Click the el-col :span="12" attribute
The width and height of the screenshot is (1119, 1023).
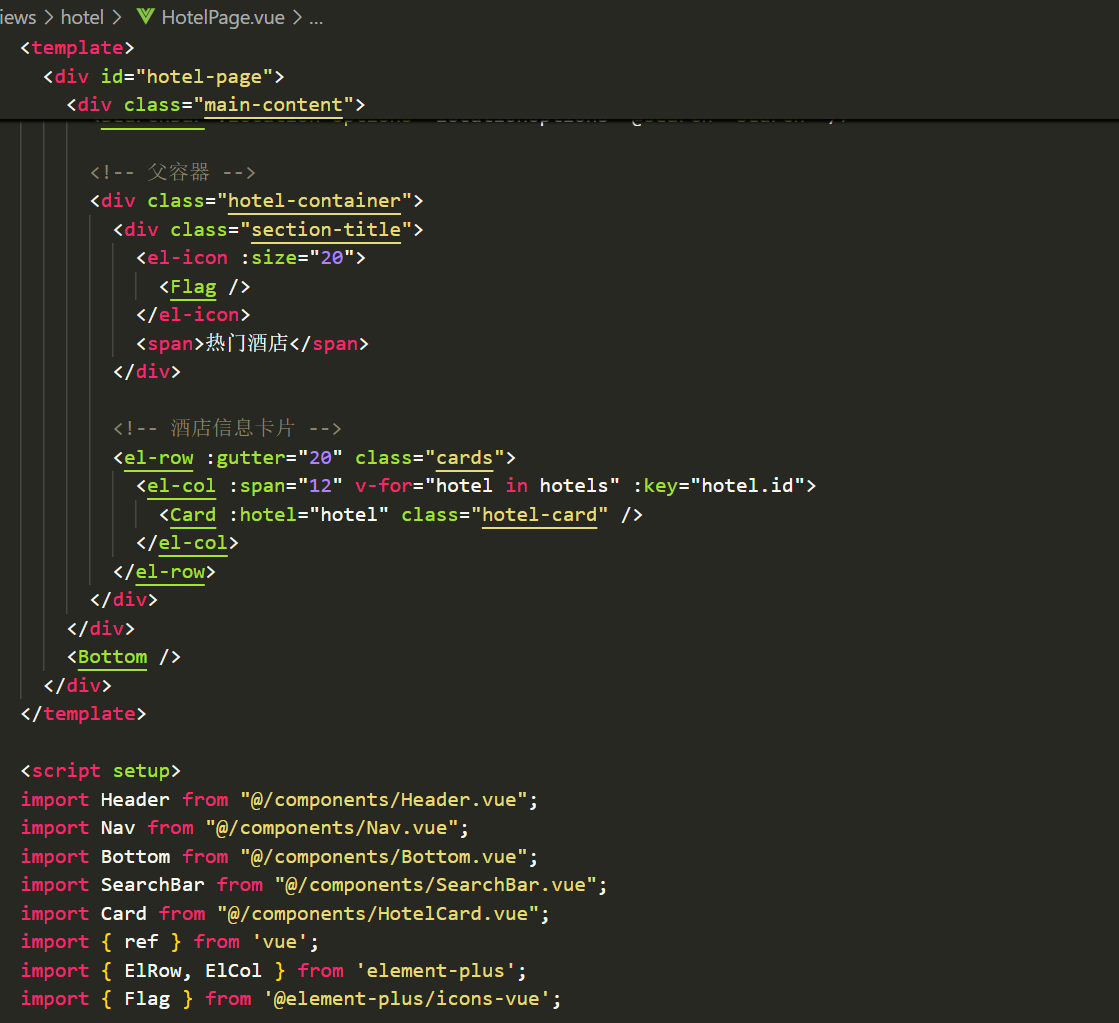point(285,485)
